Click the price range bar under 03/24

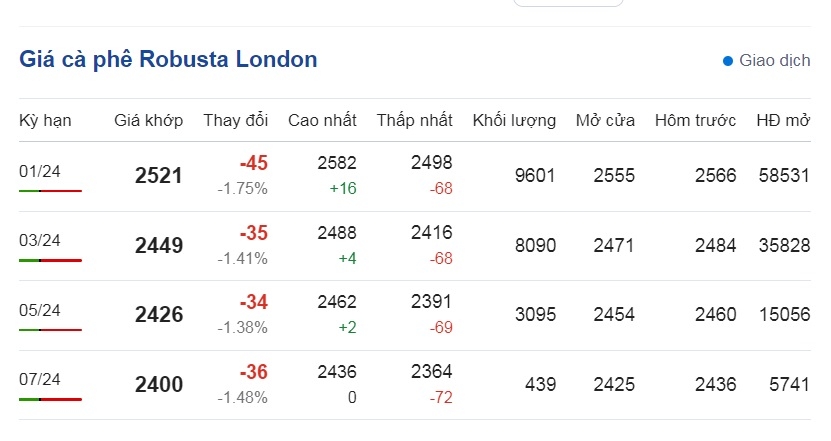pyautogui.click(x=50, y=260)
